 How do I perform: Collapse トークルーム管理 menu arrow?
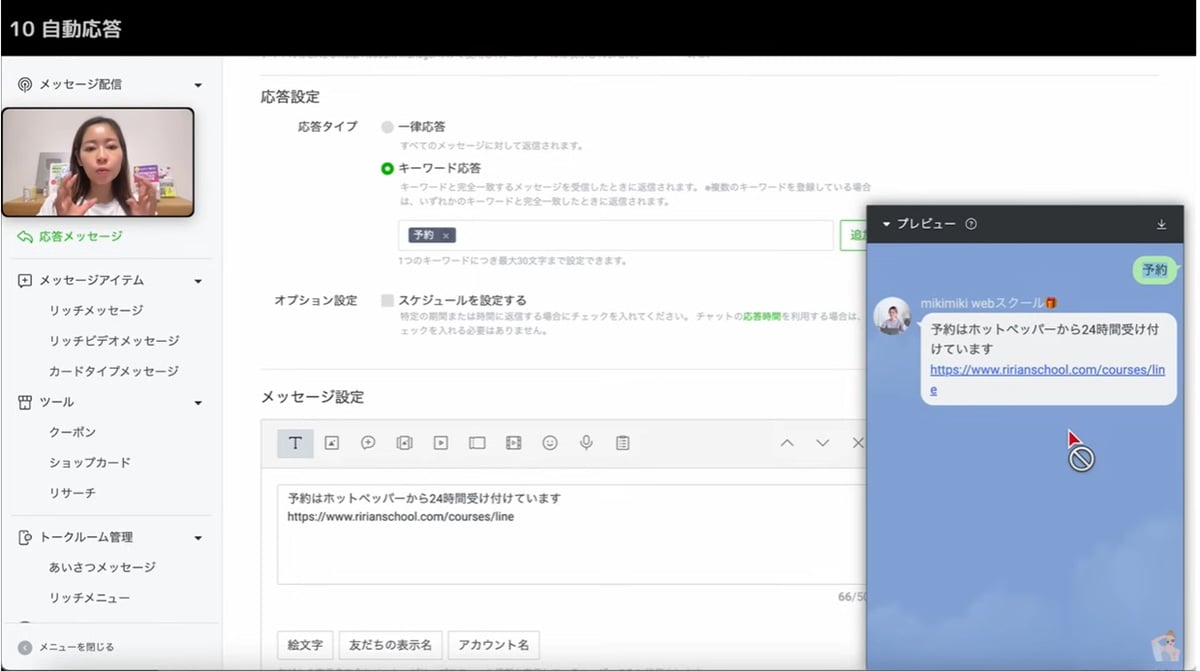pos(198,539)
